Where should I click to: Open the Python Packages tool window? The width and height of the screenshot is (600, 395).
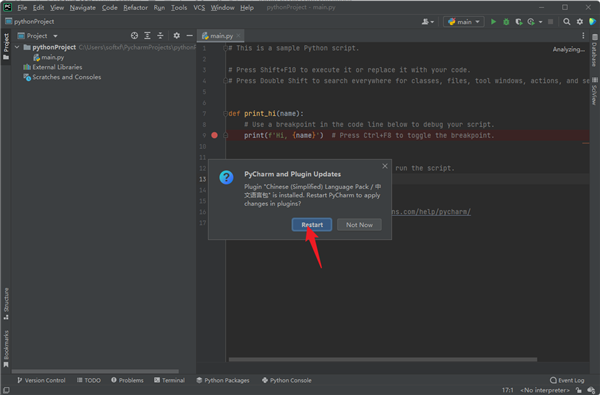[223, 380]
